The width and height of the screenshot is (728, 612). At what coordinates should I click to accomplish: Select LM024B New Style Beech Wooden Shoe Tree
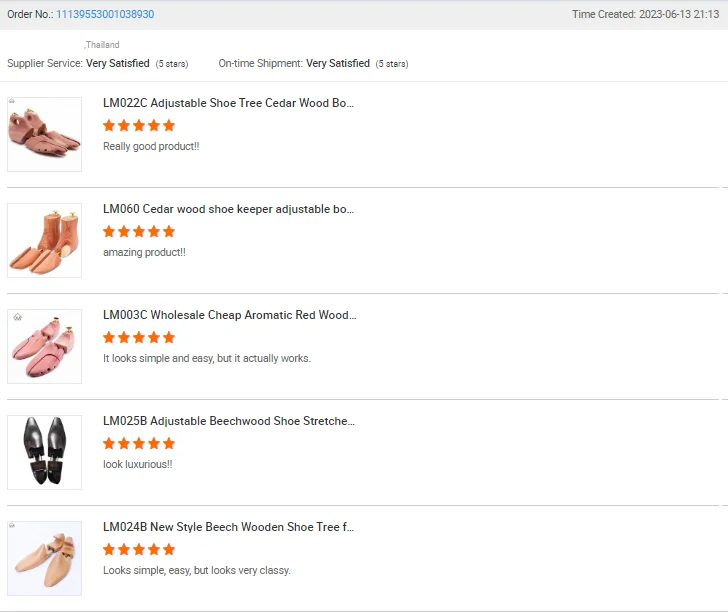tap(228, 527)
